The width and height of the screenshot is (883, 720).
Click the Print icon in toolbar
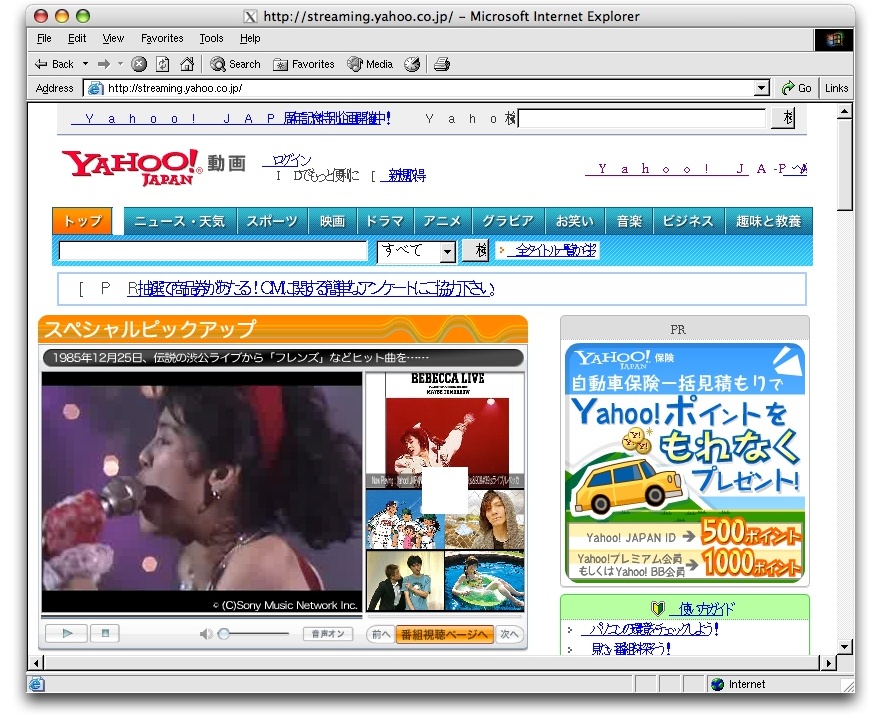[442, 64]
